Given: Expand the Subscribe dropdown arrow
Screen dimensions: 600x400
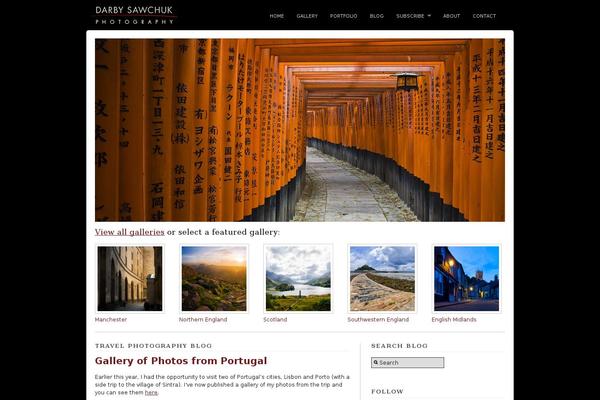Looking at the screenshot, I should pos(429,16).
